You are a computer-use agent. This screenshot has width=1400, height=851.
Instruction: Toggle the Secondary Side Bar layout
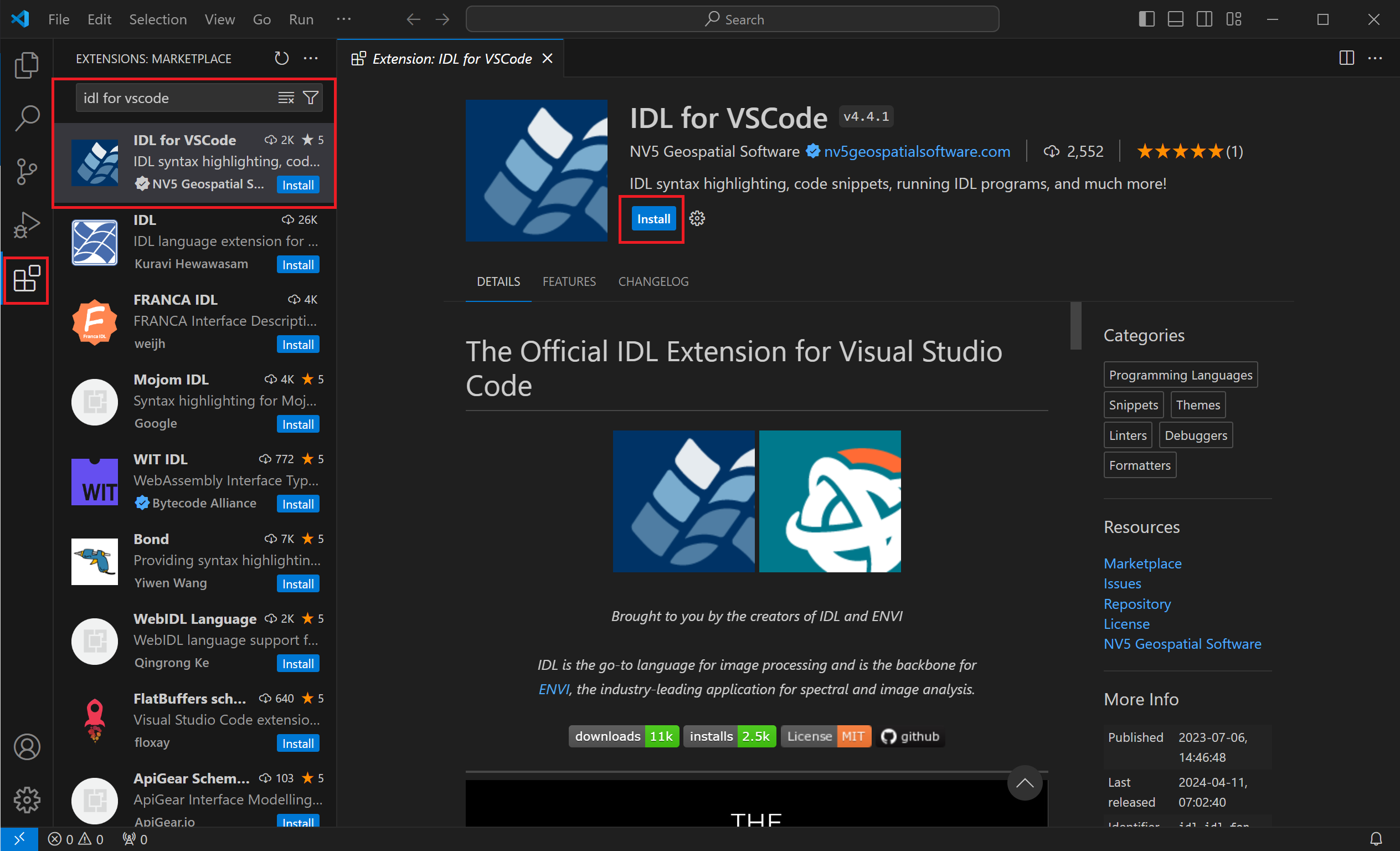click(x=1204, y=19)
